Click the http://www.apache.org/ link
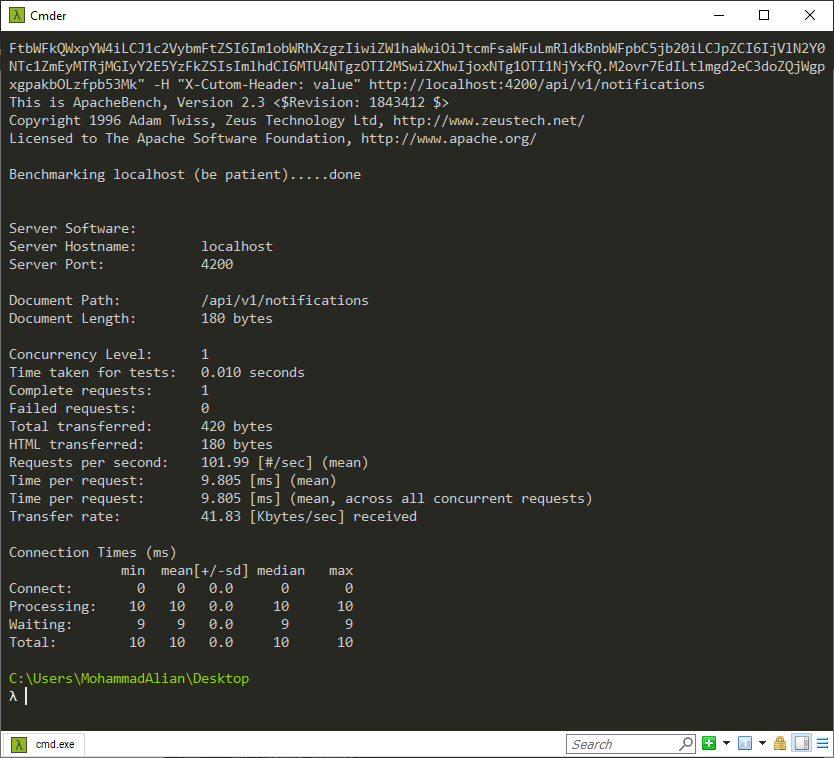The width and height of the screenshot is (834, 758). (x=448, y=139)
